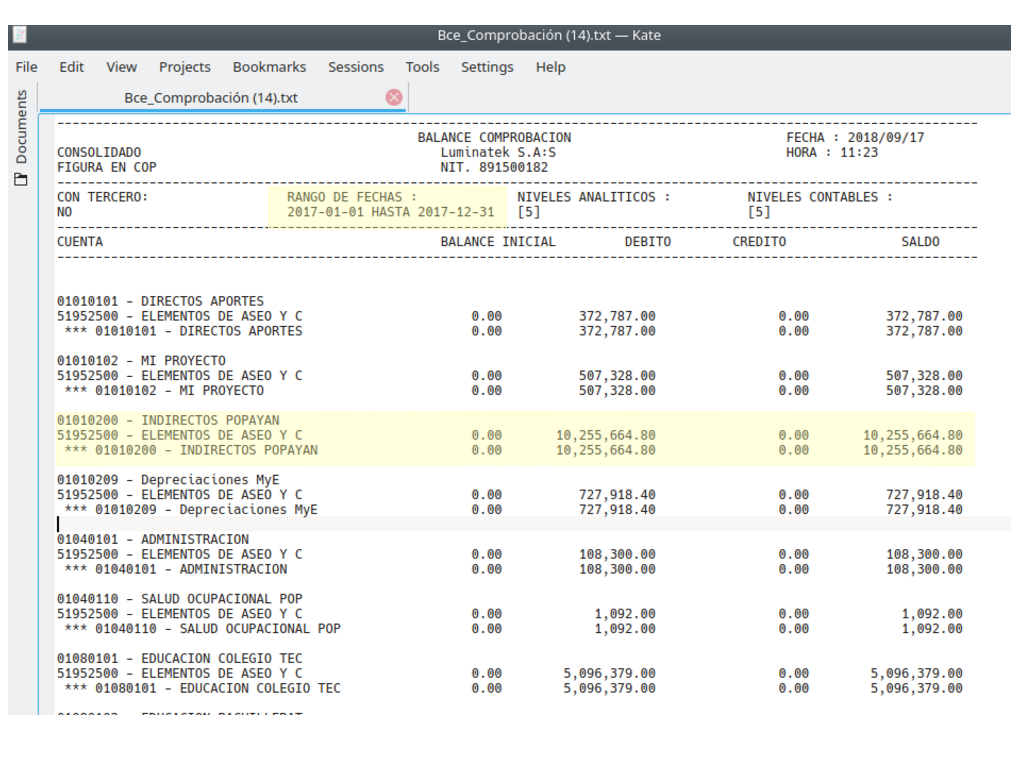Open the Documents sidebar panel icon
The height and width of the screenshot is (767, 1023).
(21, 179)
